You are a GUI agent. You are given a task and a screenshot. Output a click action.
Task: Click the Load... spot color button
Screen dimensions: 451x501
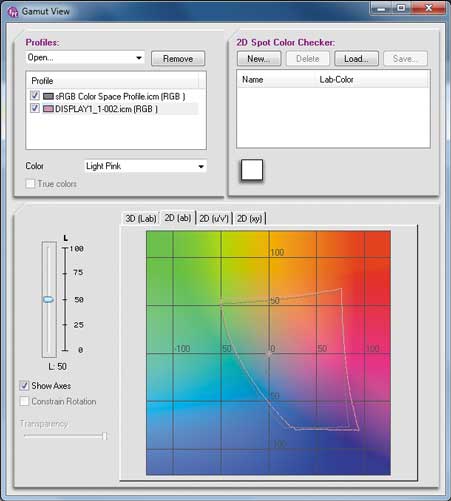tap(356, 59)
